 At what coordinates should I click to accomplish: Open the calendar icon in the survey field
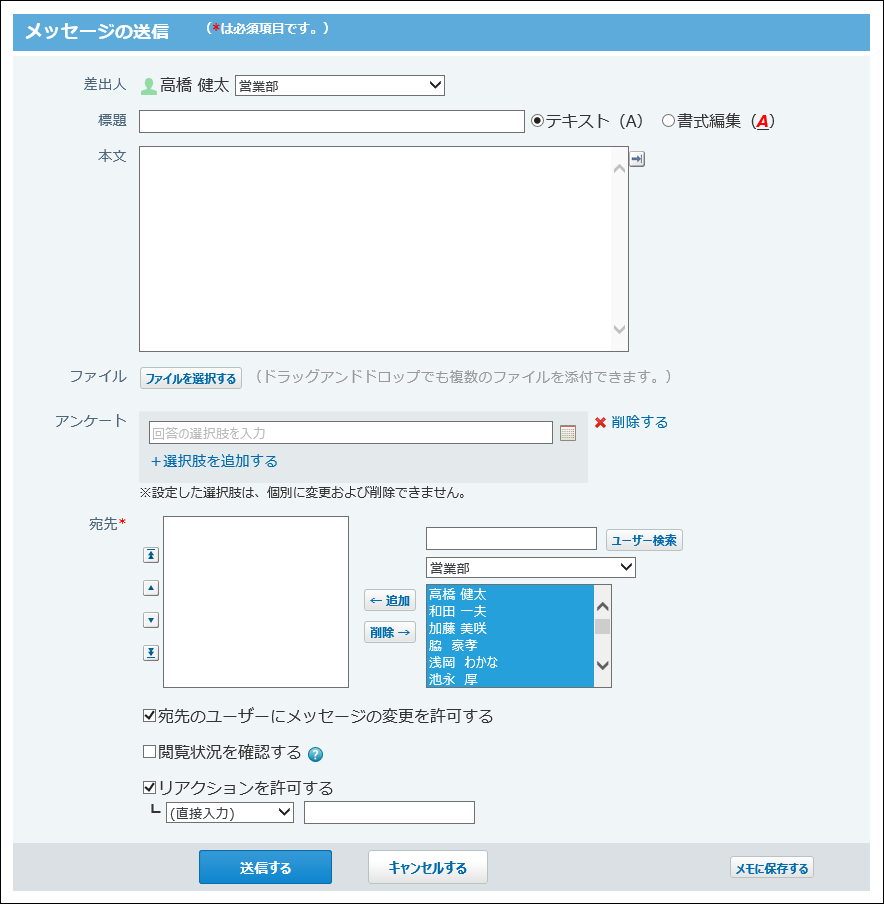point(568,432)
